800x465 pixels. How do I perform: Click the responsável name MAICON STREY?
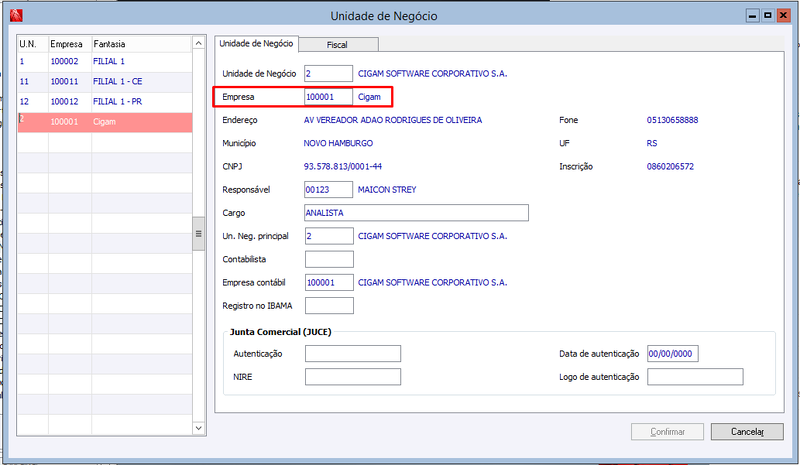tap(387, 190)
